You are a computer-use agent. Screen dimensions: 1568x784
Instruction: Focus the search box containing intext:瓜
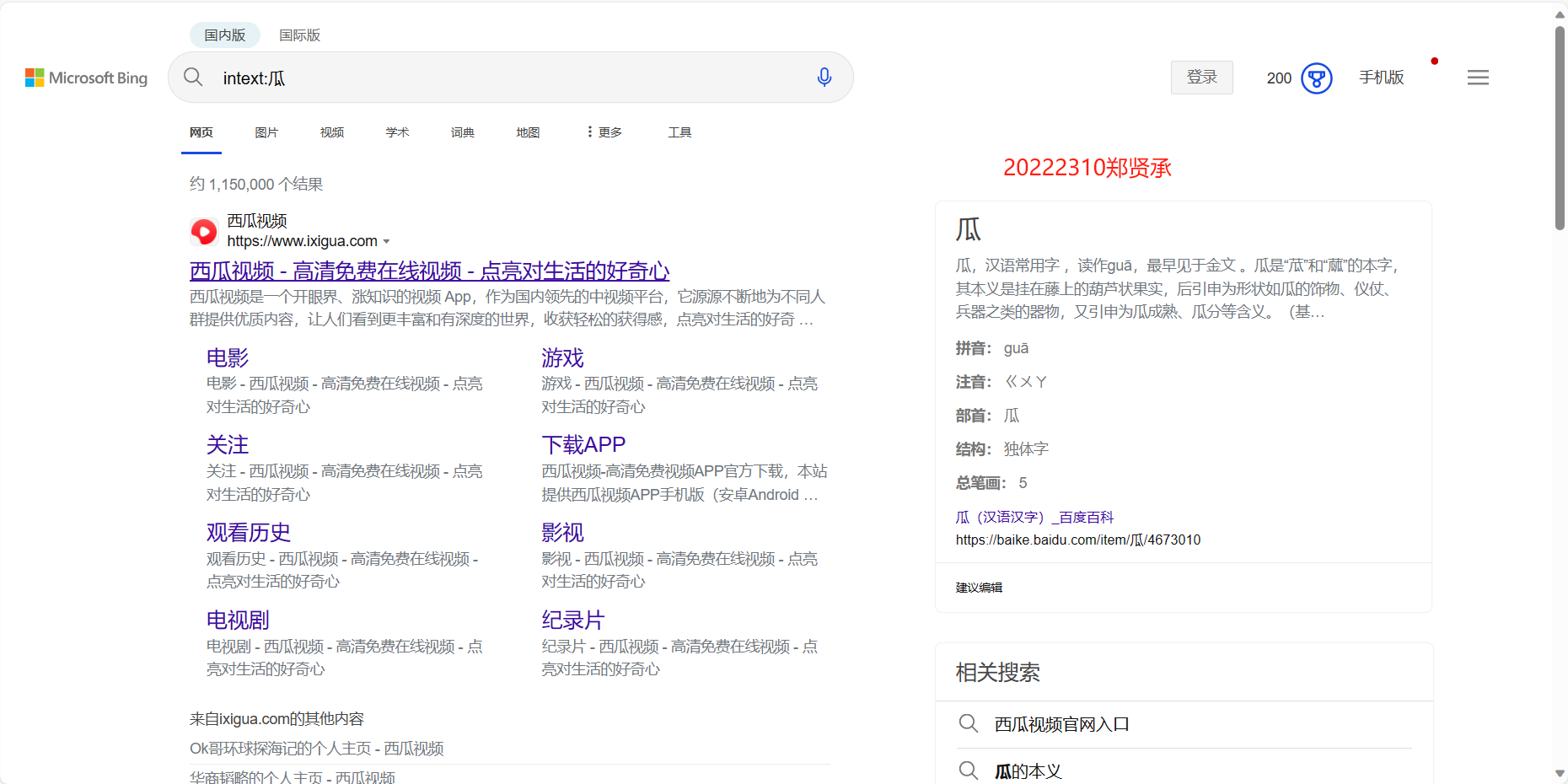[x=510, y=78]
